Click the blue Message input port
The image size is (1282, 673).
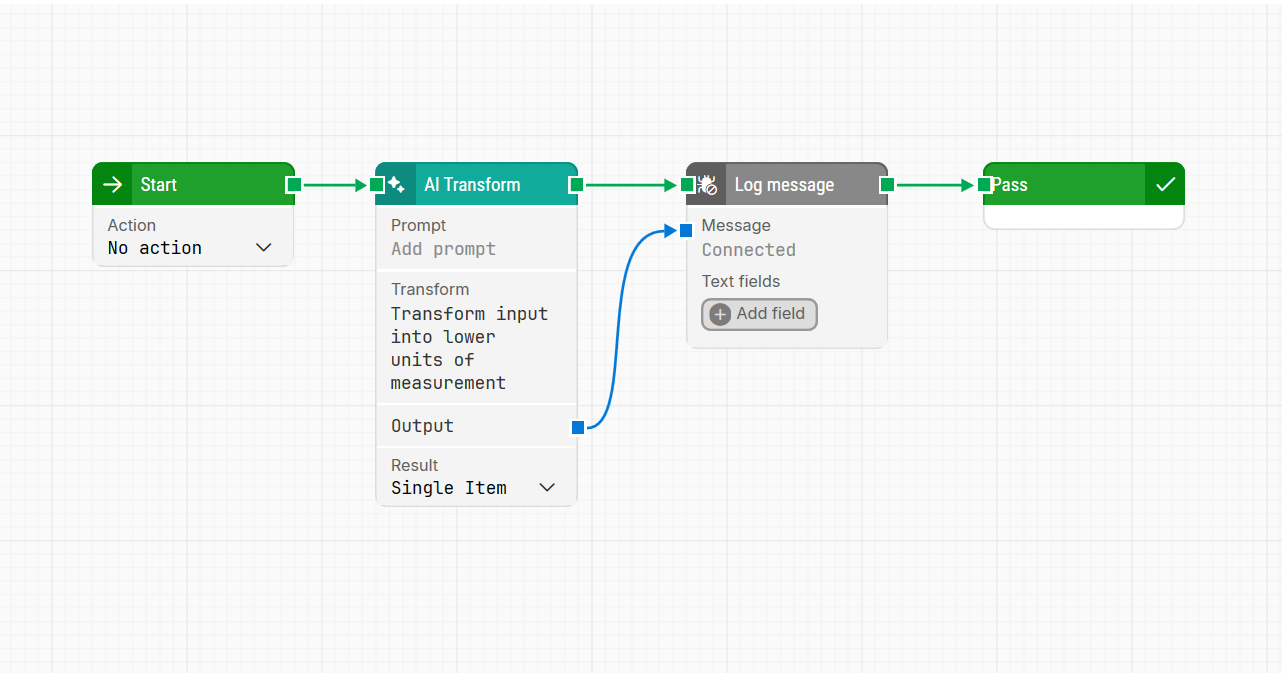pos(686,231)
